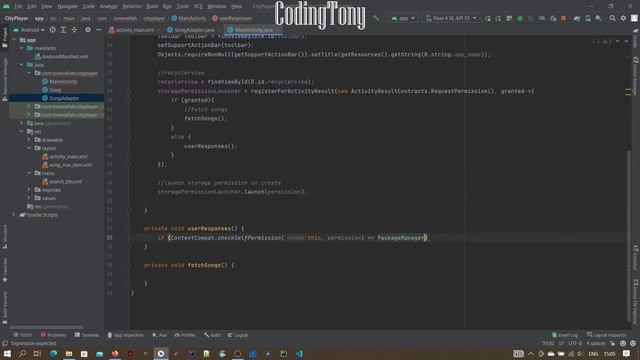Collapse the java folder node
Screen dimensions: 640x360
22,65
